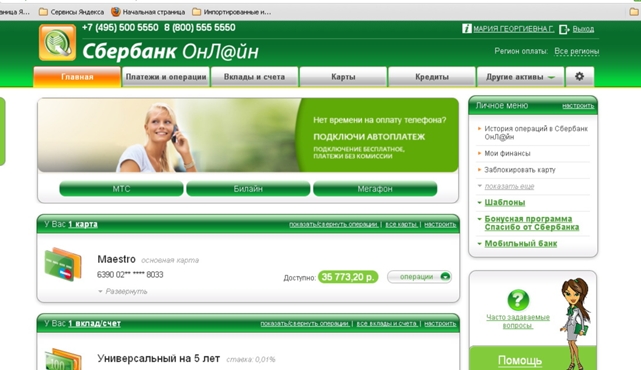Image resolution: width=641 pixels, height=370 pixels.
Task: Click the Maestro card icon
Action: pos(63,265)
